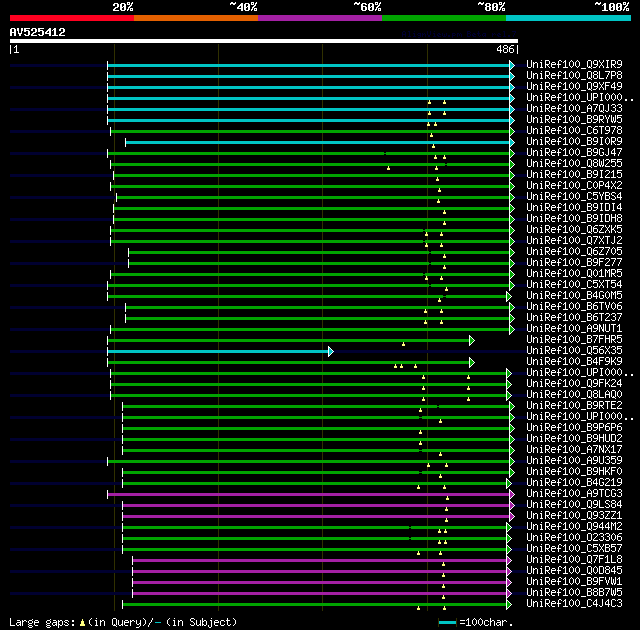Select the UniRef100_B9F277 label

coord(574,263)
